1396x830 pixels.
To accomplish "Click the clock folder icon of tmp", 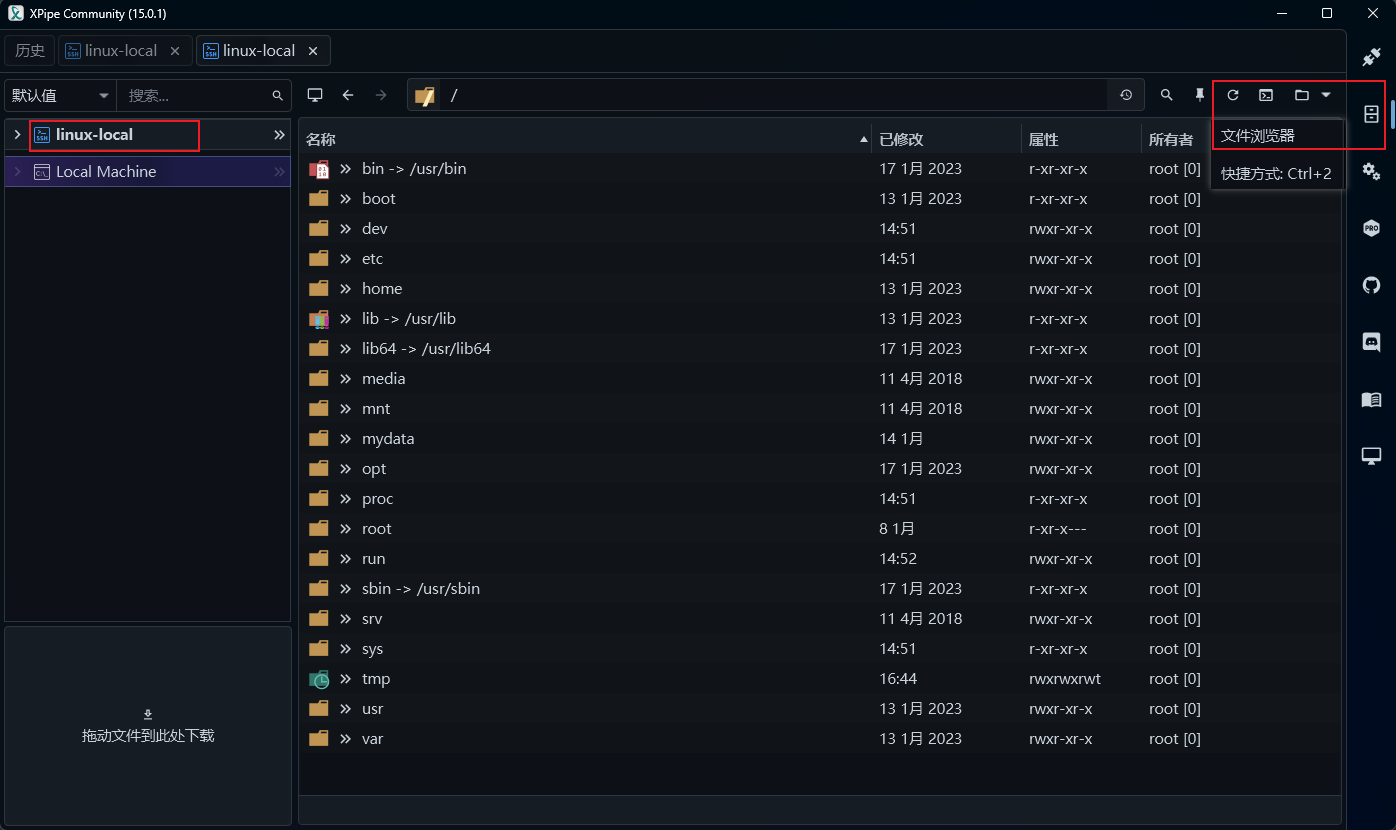I will pyautogui.click(x=319, y=679).
